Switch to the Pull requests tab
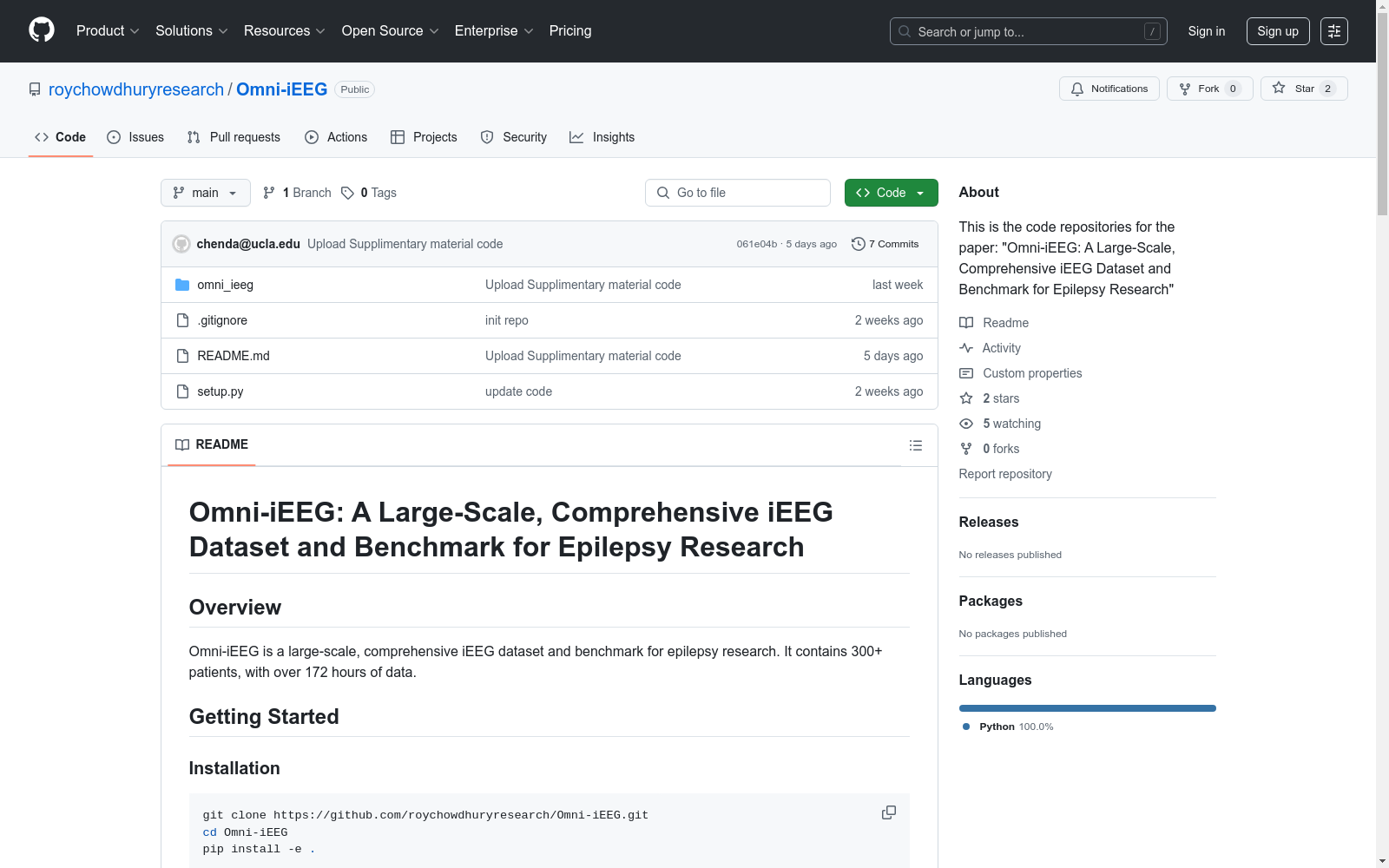Viewport: 1389px width, 868px height. [234, 137]
